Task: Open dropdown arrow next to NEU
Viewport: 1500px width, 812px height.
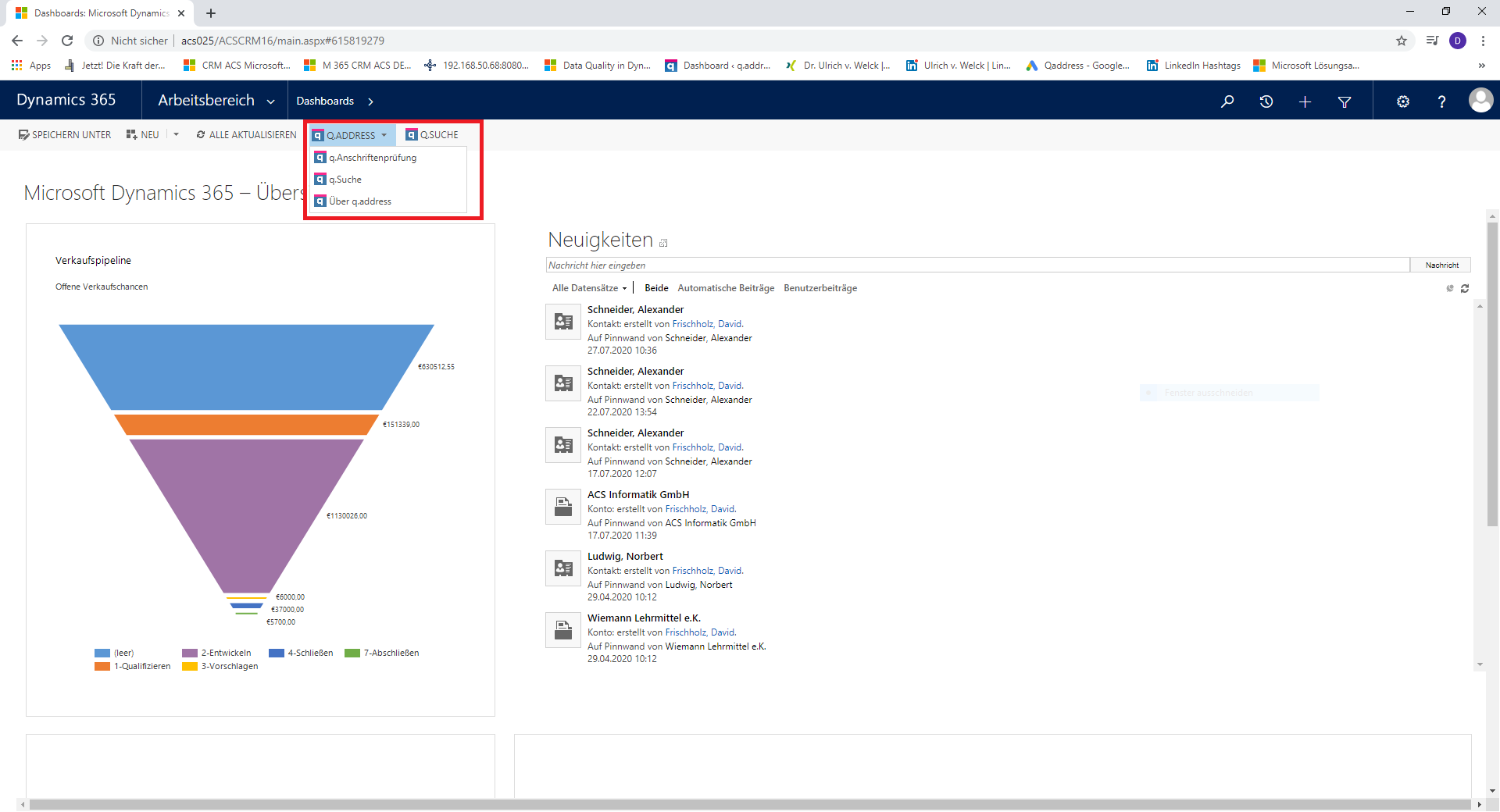Action: click(x=177, y=134)
